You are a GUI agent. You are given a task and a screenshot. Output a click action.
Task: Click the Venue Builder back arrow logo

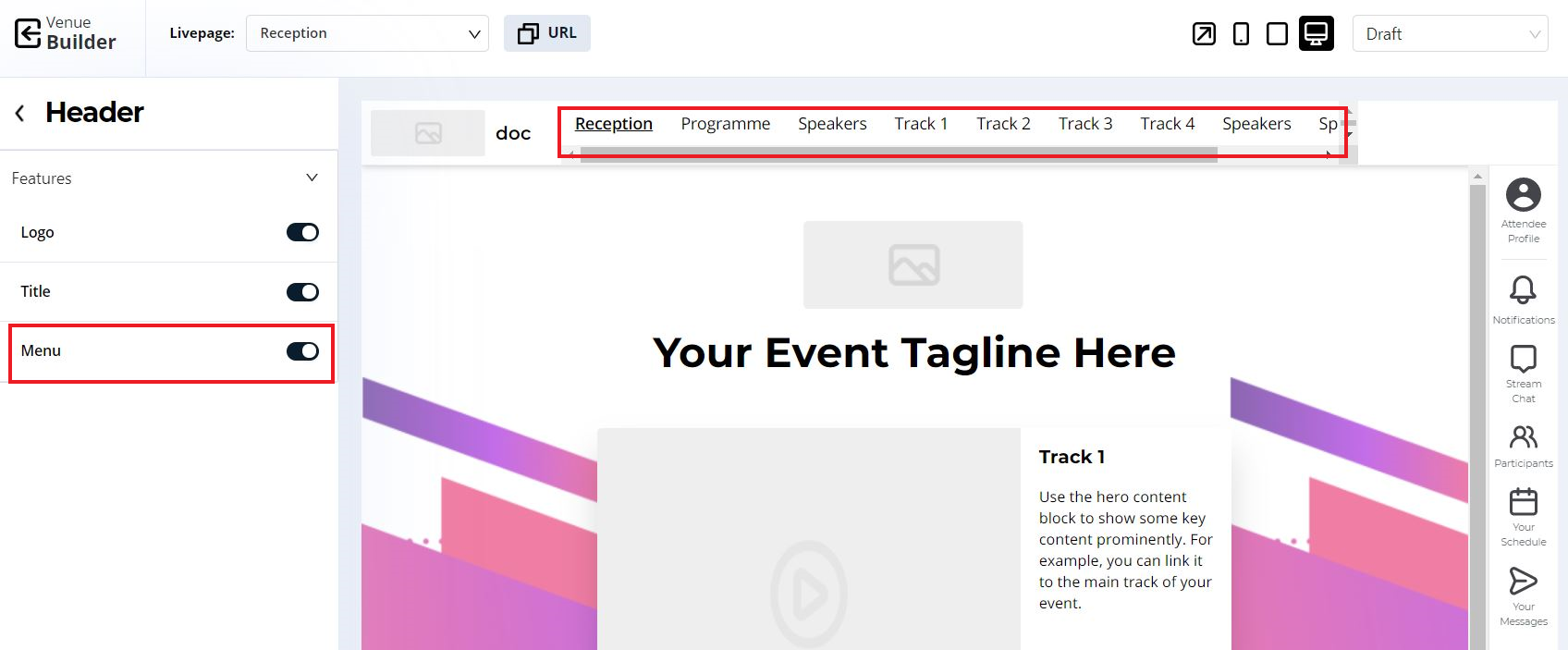tap(28, 33)
